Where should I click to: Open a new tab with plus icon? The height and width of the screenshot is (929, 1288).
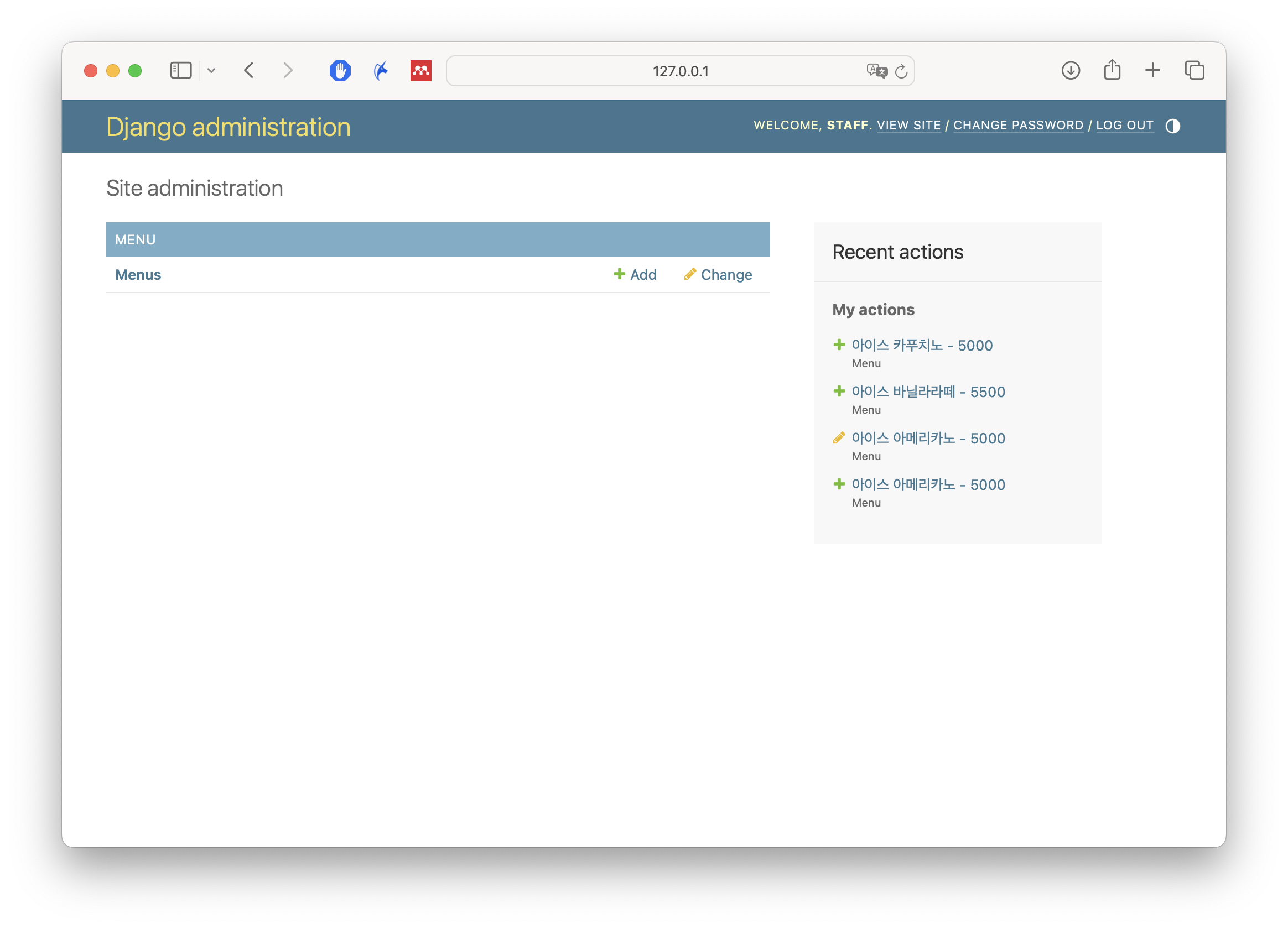(1152, 70)
